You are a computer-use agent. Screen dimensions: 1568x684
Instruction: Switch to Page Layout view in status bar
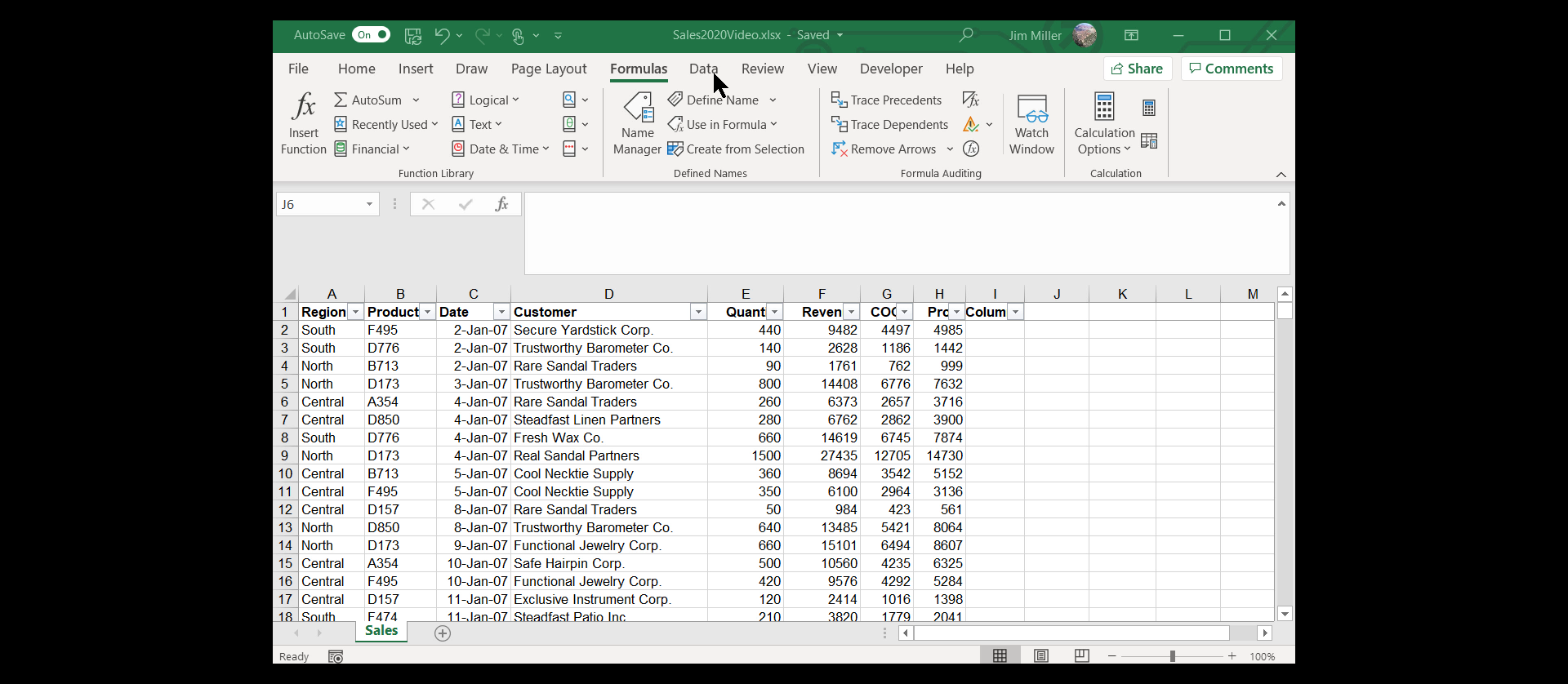point(1040,656)
